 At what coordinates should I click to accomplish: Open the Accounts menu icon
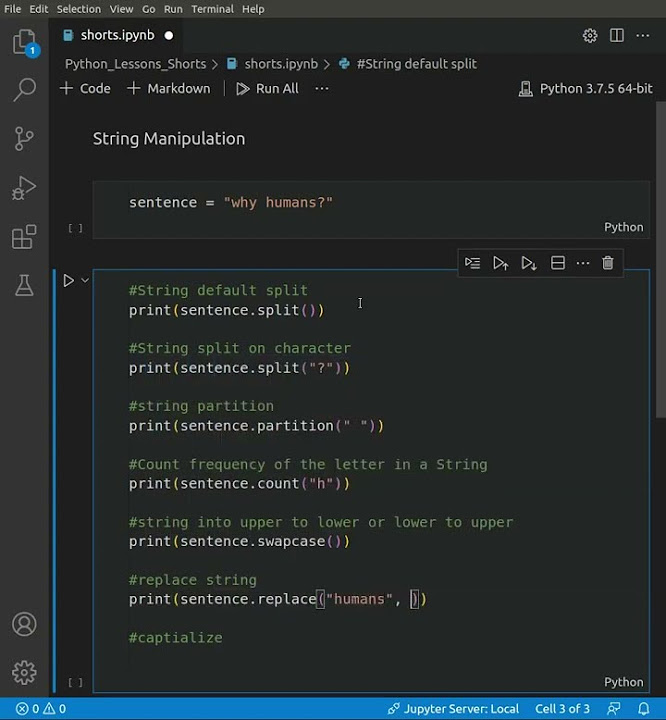(24, 624)
